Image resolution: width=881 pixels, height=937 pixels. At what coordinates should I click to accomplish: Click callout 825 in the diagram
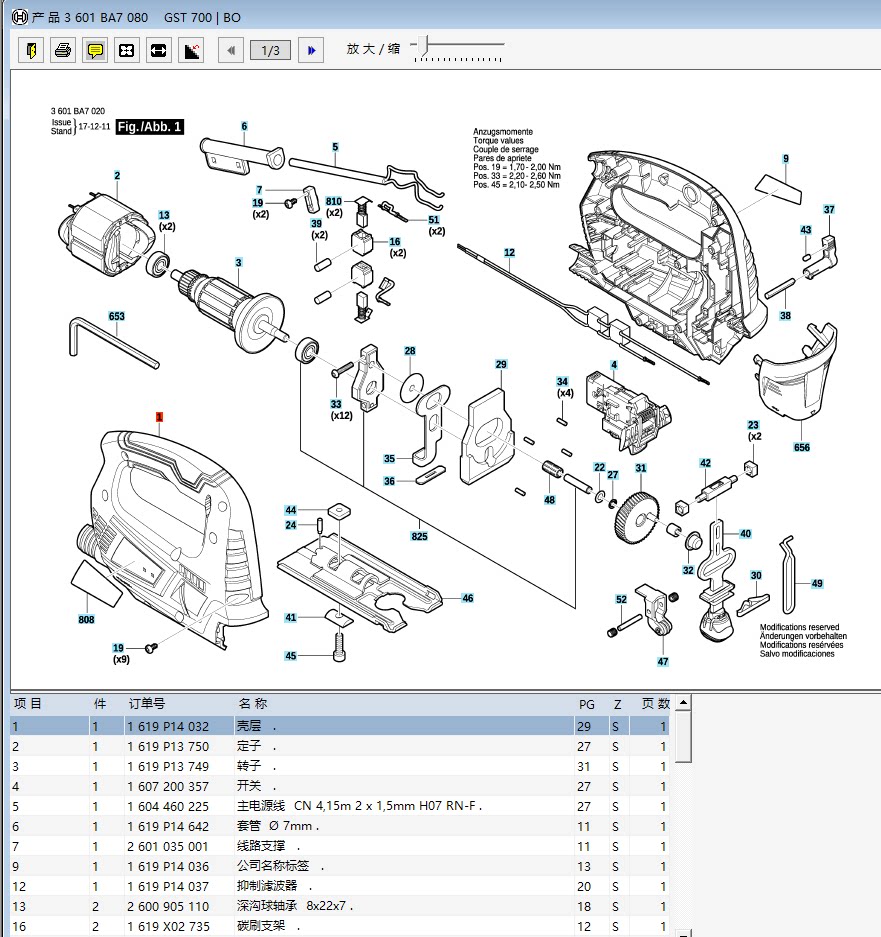[419, 537]
